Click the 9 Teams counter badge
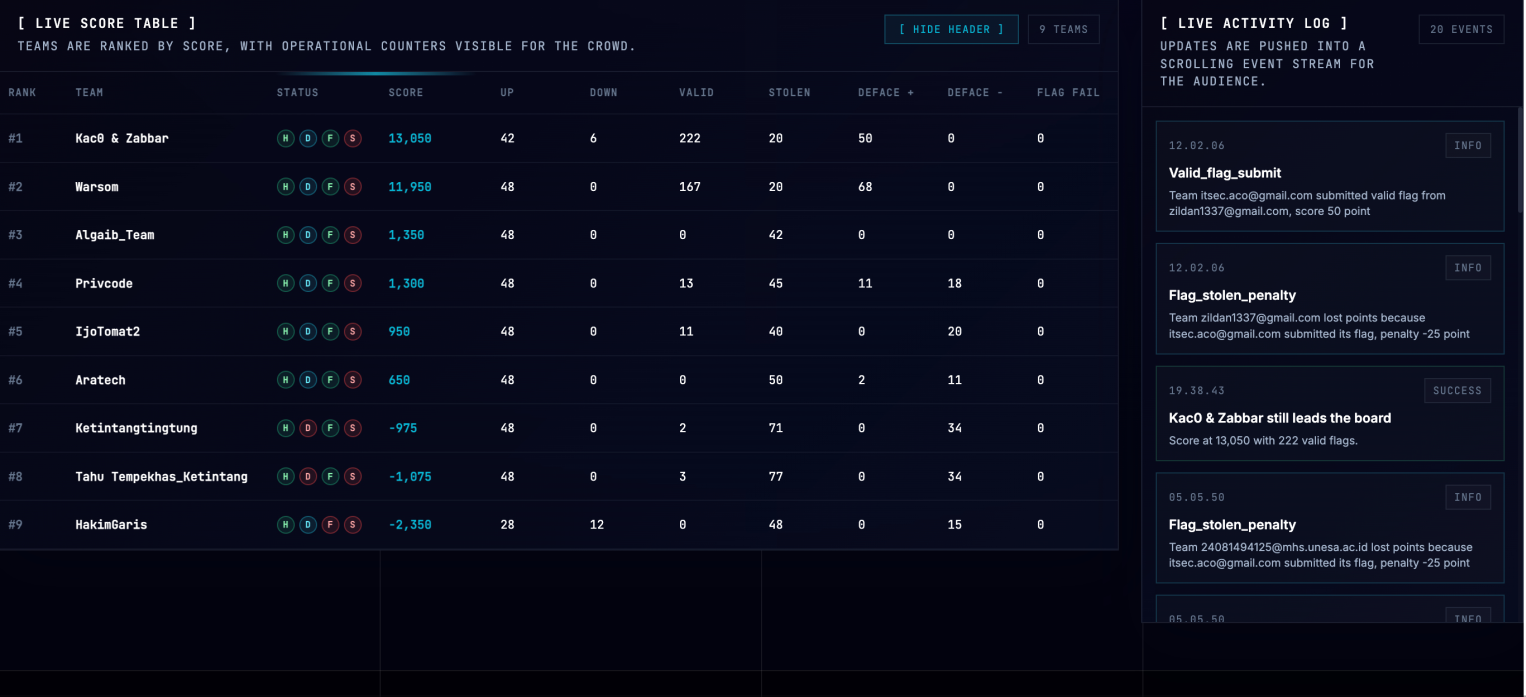Image resolution: width=1526 pixels, height=697 pixels. tap(1063, 29)
